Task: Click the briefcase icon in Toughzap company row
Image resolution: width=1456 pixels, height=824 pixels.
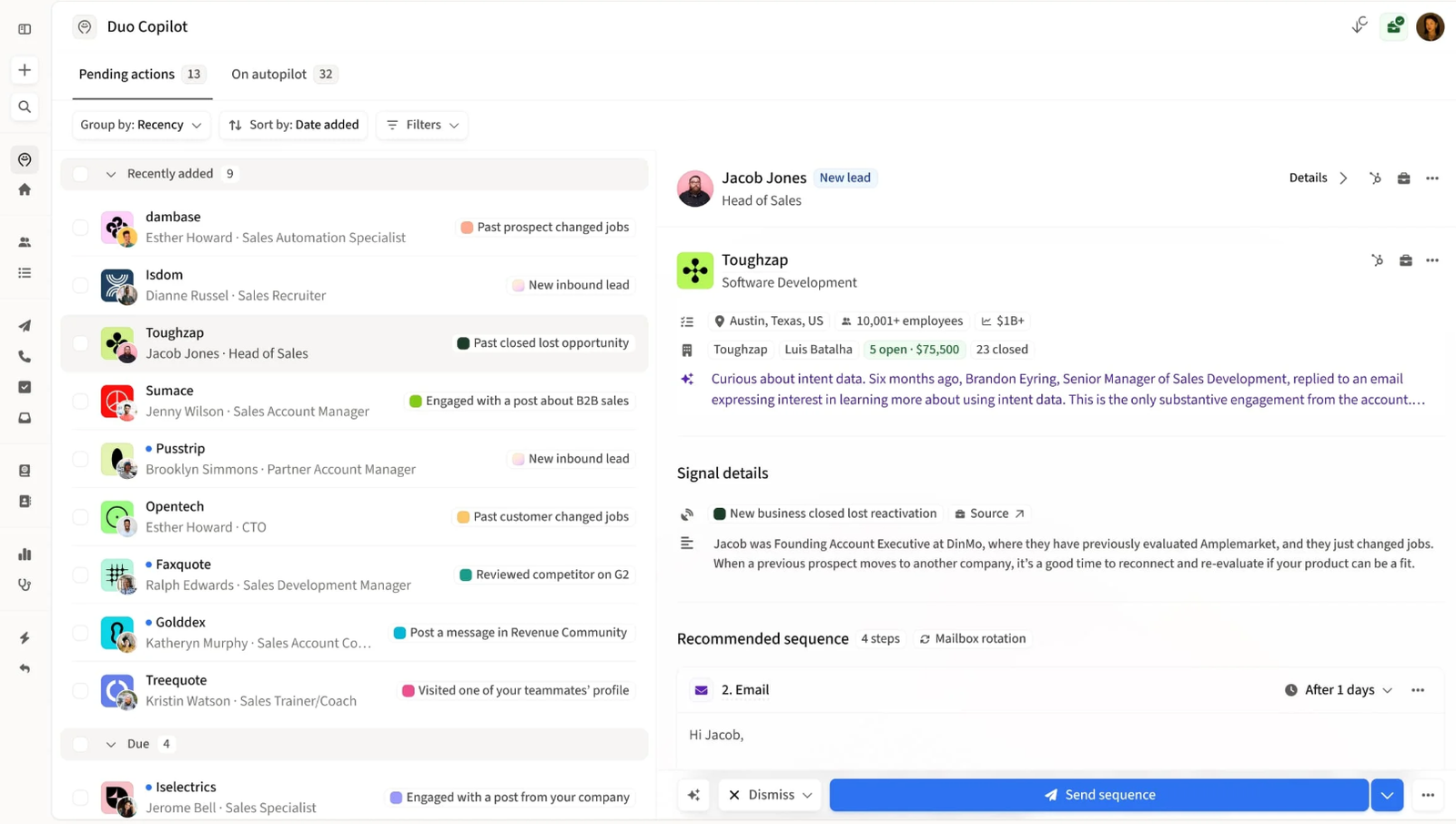Action: pyautogui.click(x=1406, y=260)
